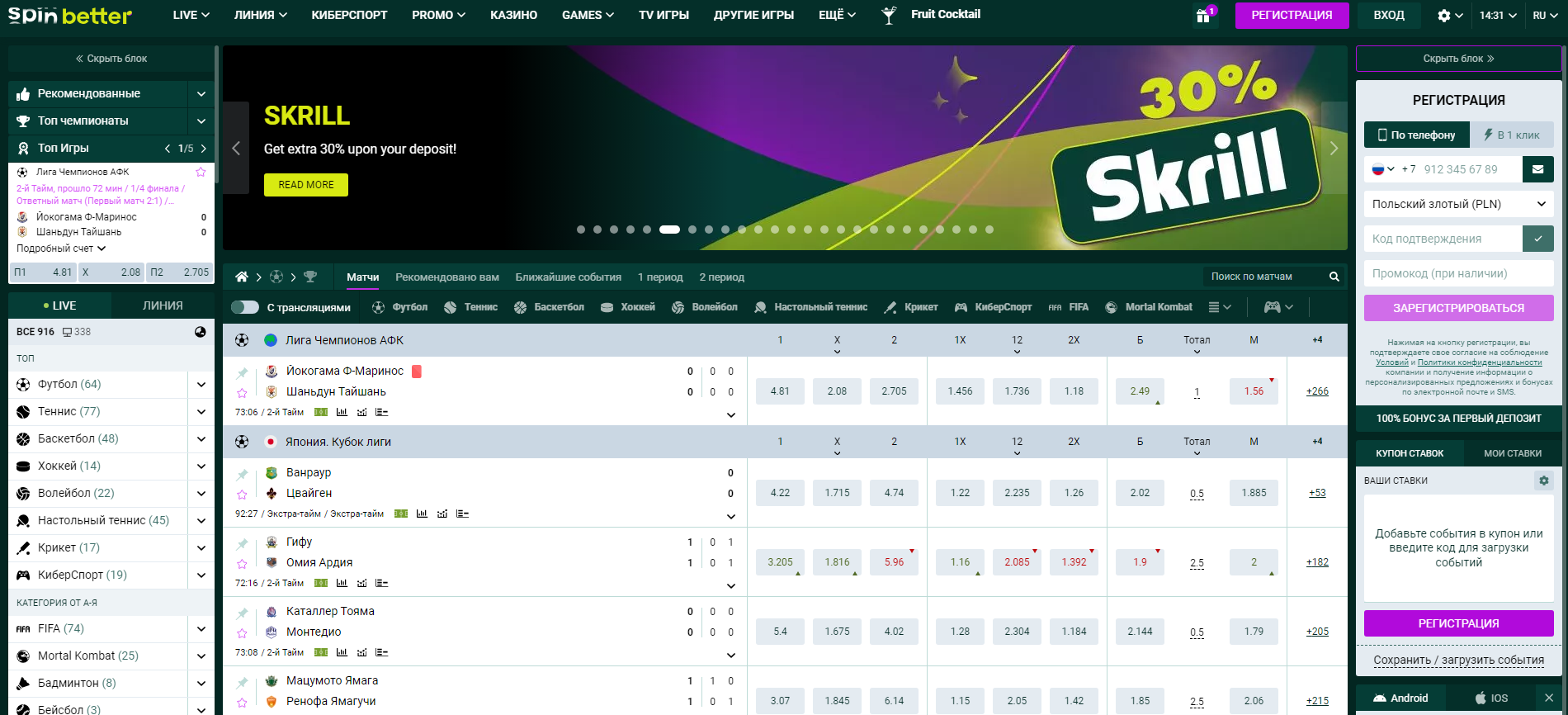Pin the Йокогама Ф-Маринос match

click(x=242, y=373)
